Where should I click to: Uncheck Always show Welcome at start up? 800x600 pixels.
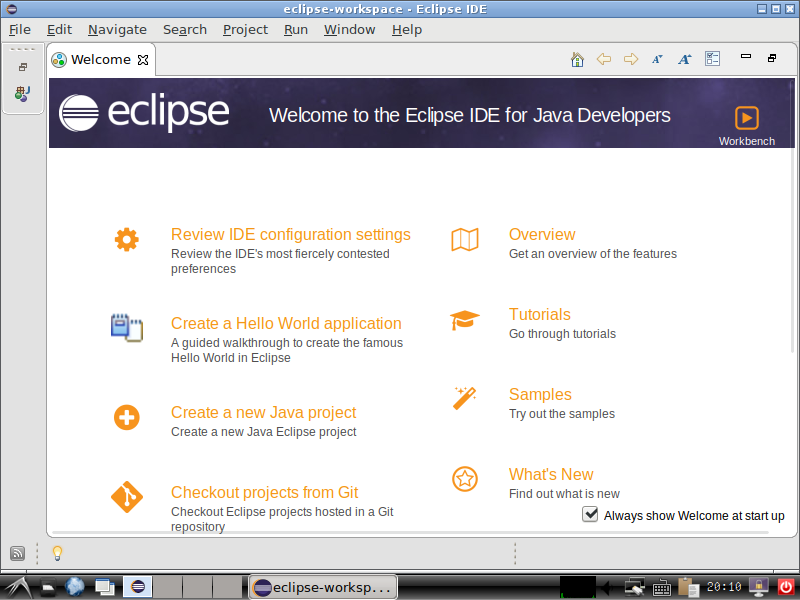[590, 514]
